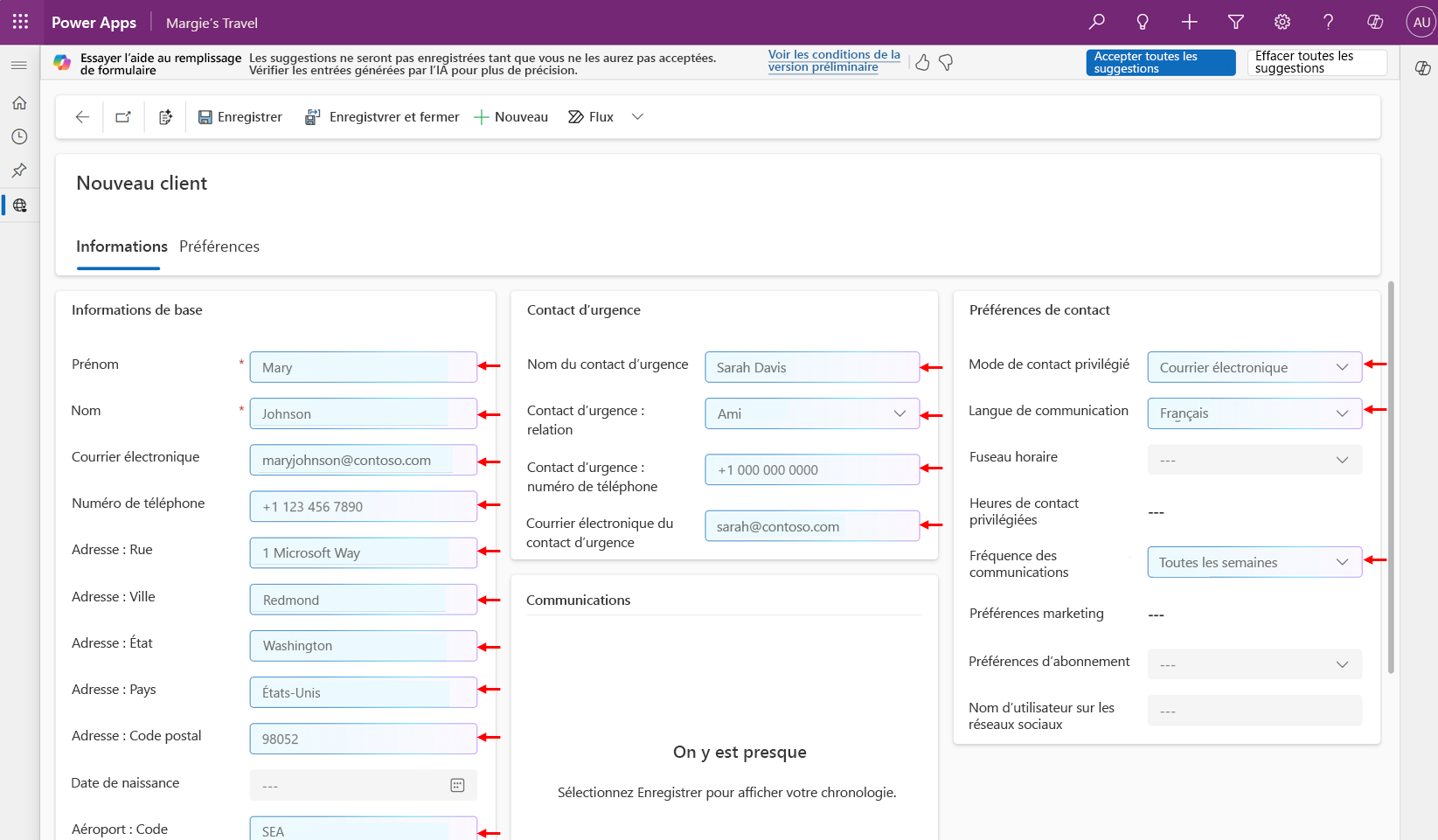Open the lightbulb assistant icon
The width and height of the screenshot is (1438, 840).
(x=1143, y=22)
